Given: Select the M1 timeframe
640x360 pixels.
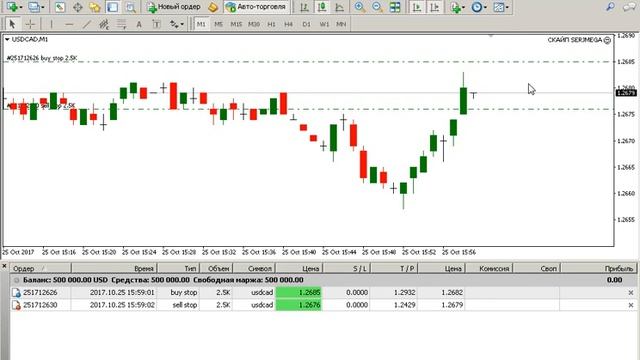Looking at the screenshot, I should click(x=201, y=24).
